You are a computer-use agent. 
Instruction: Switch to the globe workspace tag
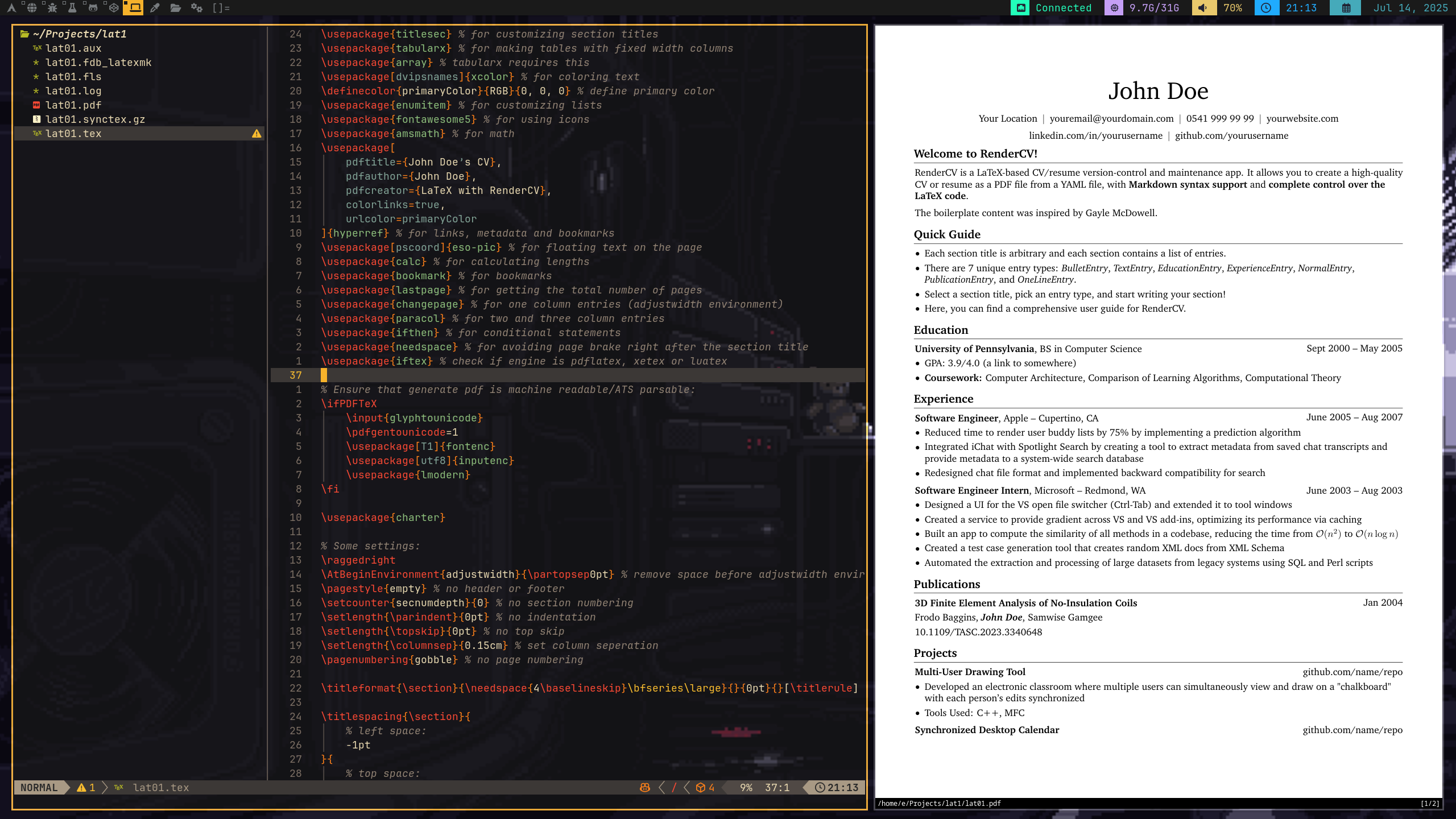[32, 8]
